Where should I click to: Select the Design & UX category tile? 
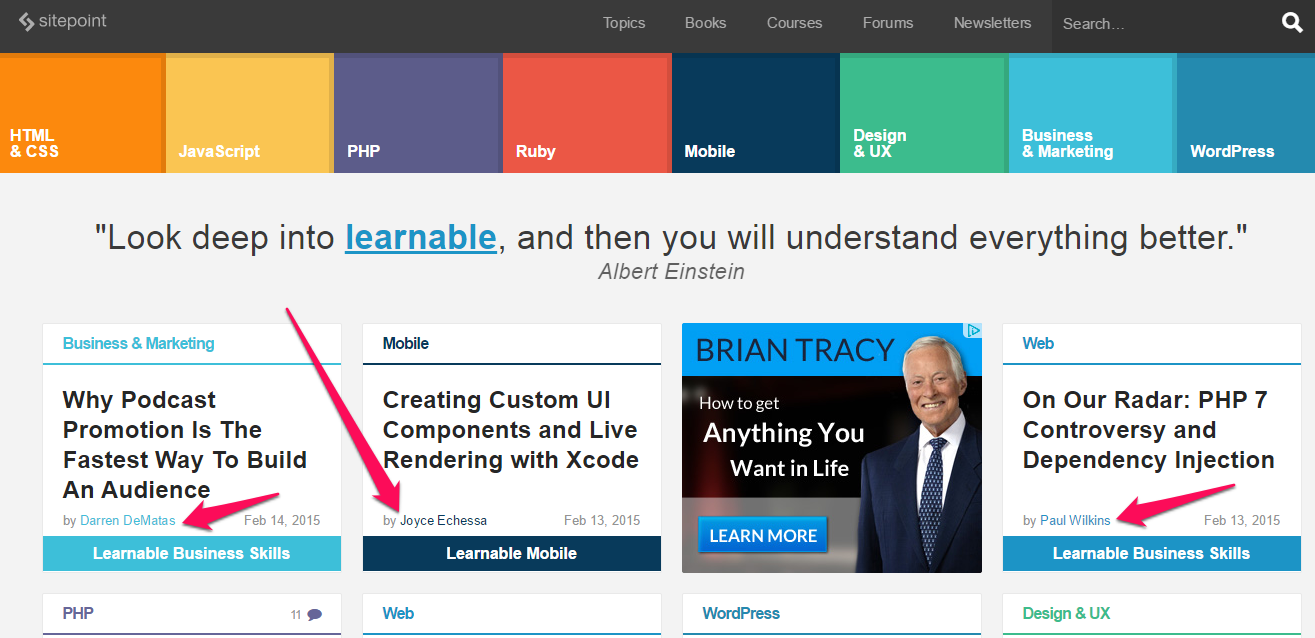(x=924, y=114)
